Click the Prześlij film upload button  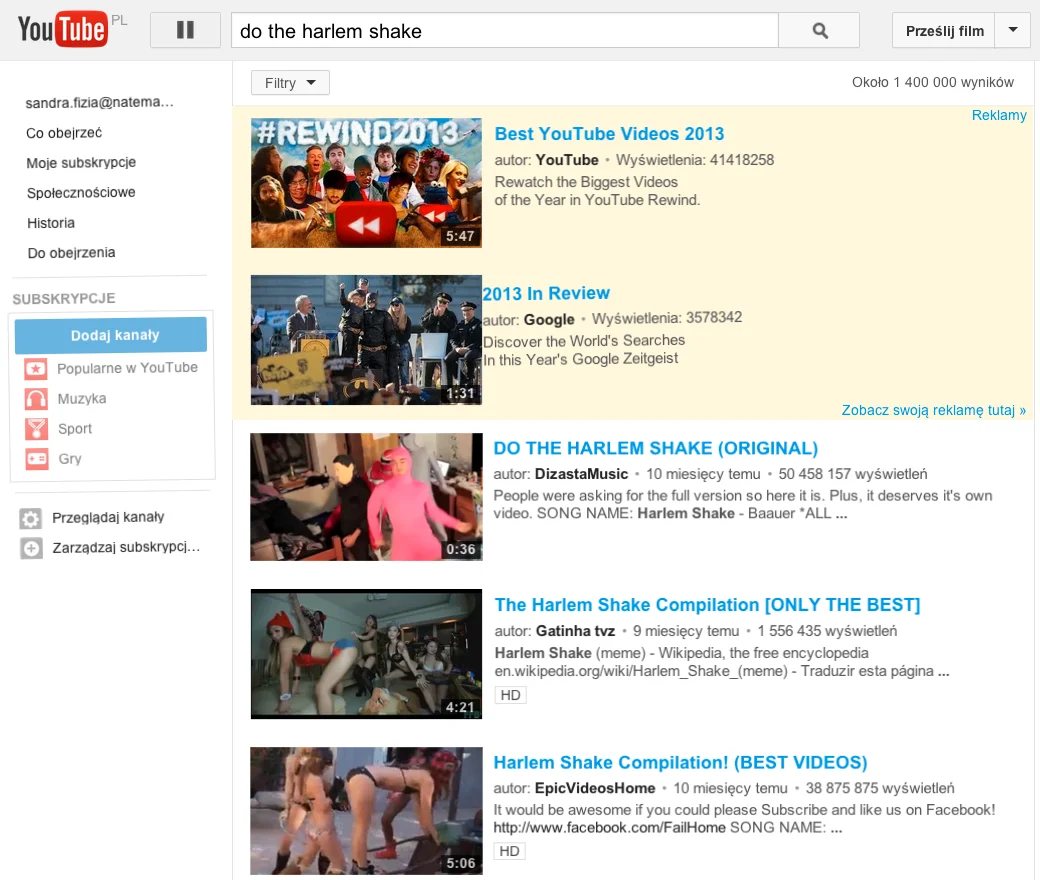(944, 31)
